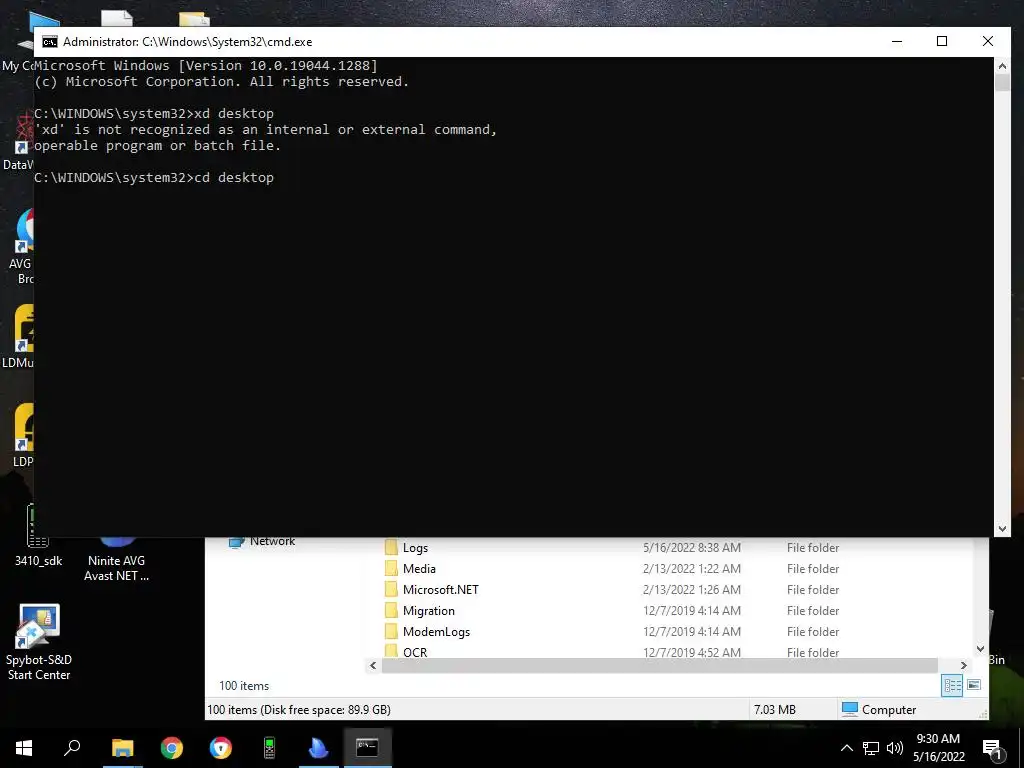The width and height of the screenshot is (1024, 768).
Task: Open the Logs folder in Explorer
Action: (415, 548)
